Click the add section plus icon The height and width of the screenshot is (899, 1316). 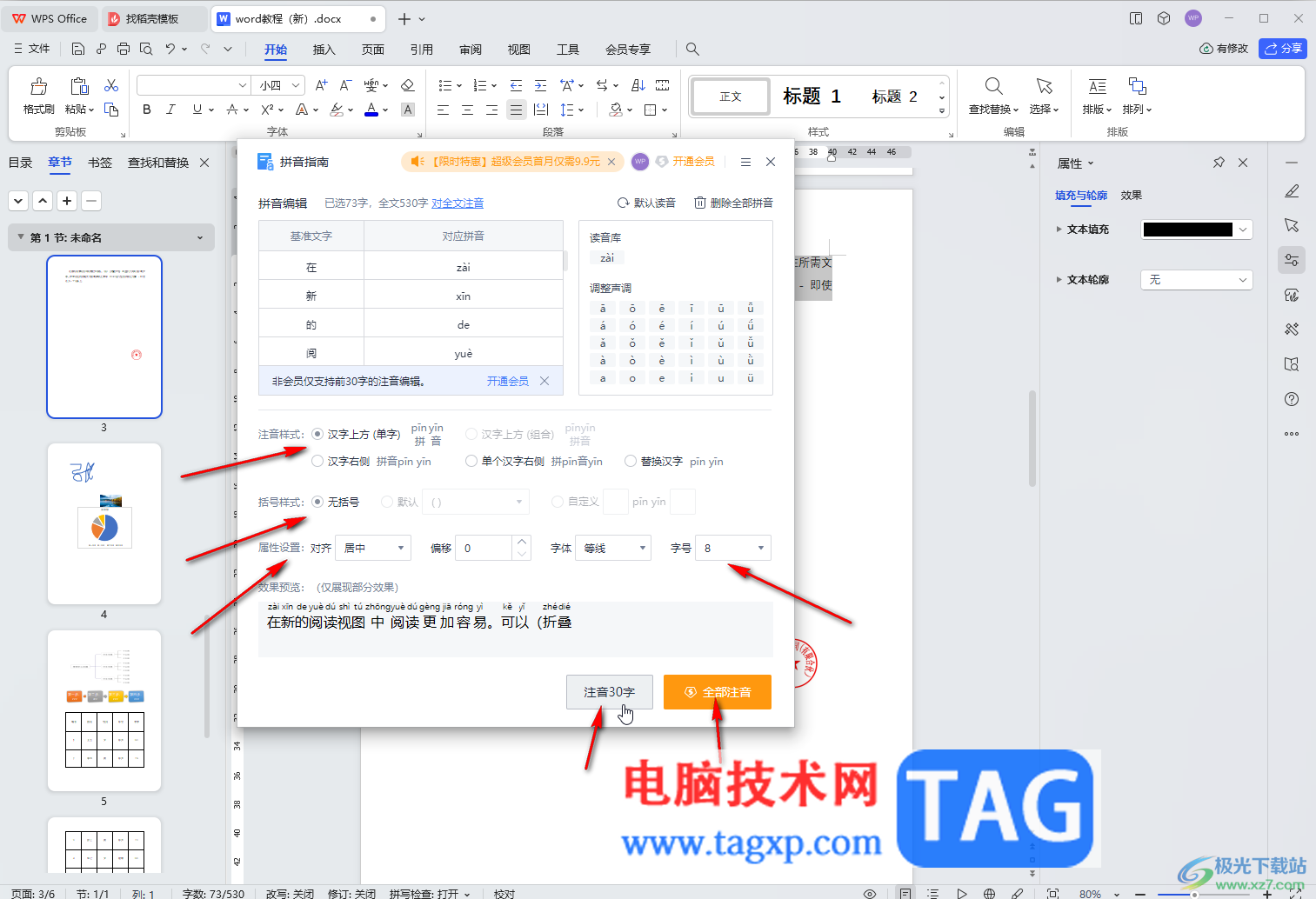tap(67, 201)
